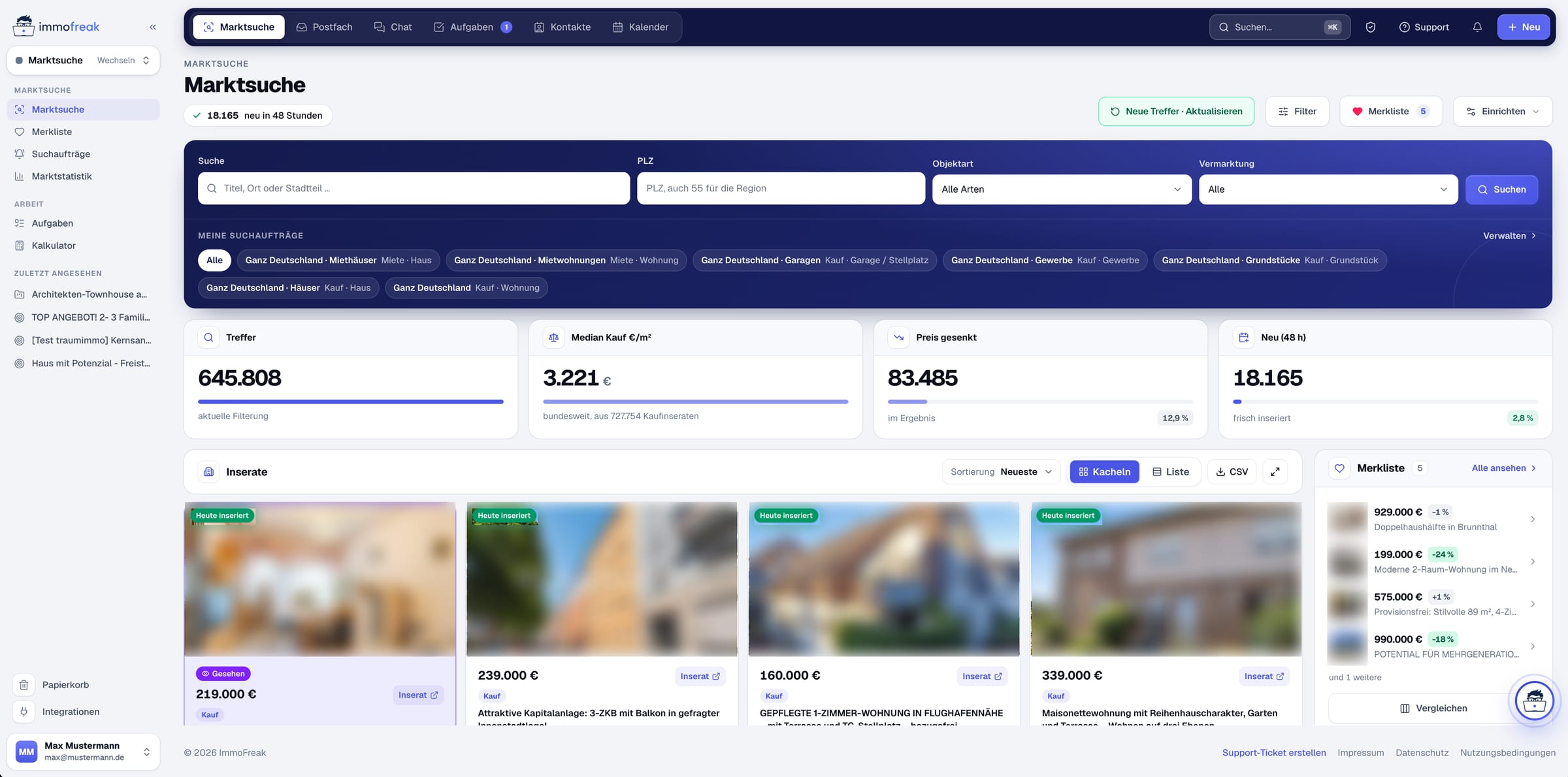The height and width of the screenshot is (777, 1568).
Task: Download the listings as CSV
Action: tap(1232, 471)
